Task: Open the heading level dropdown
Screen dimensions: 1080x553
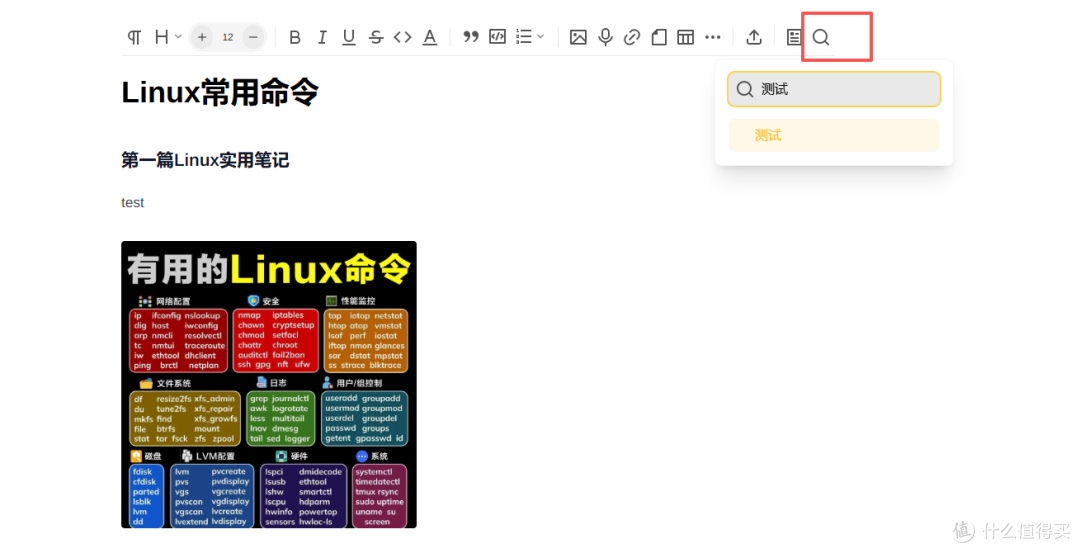Action: [167, 37]
